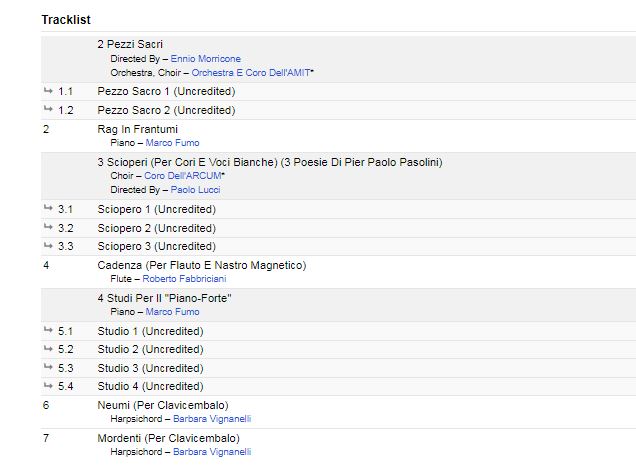Viewport: 636px width, 471px height.
Task: Select the Cadenza track title text
Action: coord(201,265)
